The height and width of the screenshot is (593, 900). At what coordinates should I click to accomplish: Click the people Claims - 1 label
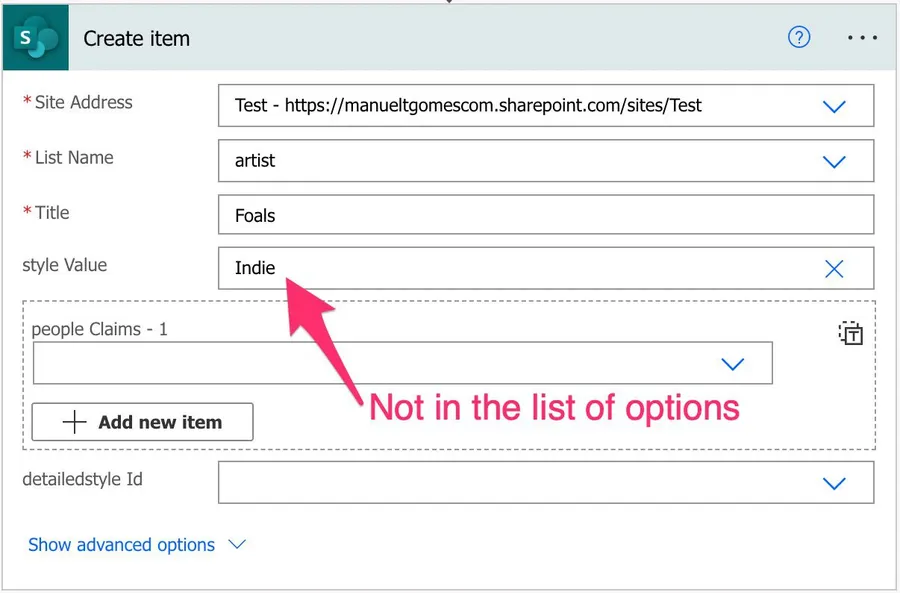[99, 329]
